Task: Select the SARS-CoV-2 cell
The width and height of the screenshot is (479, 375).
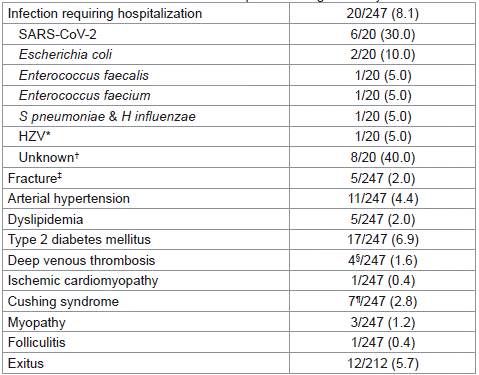Action: (x=57, y=34)
